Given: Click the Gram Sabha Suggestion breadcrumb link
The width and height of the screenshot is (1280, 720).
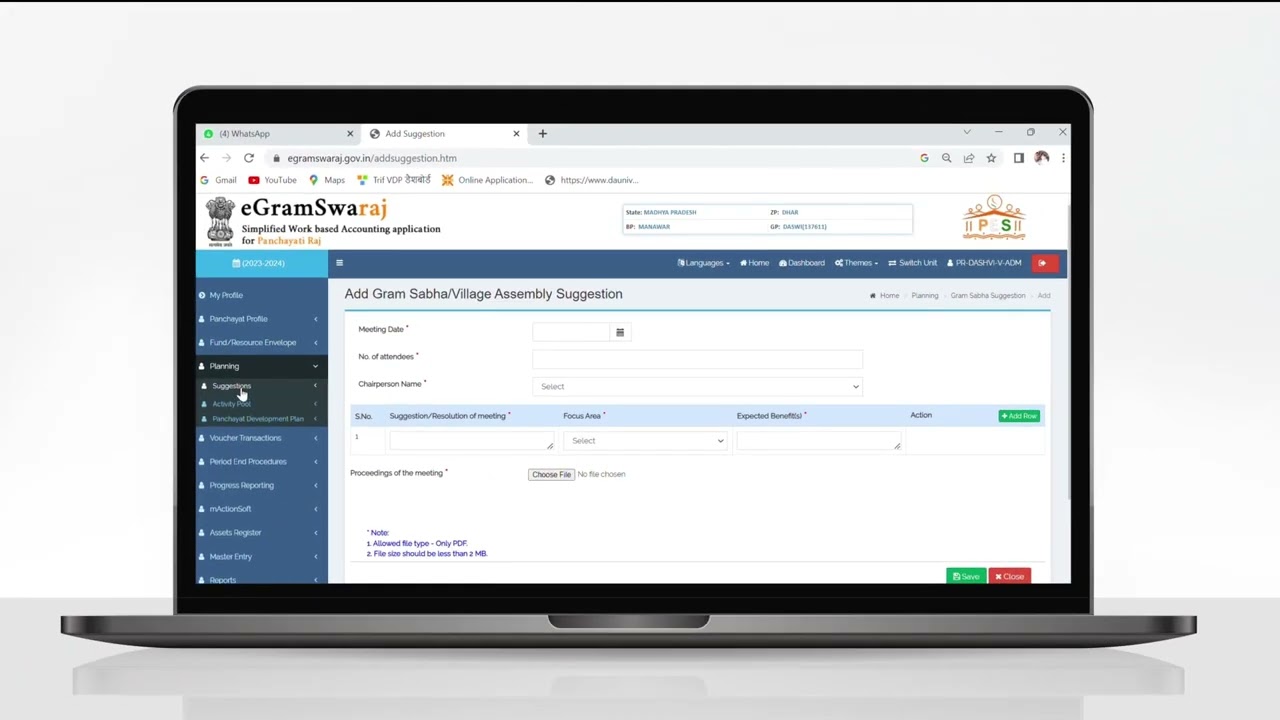Looking at the screenshot, I should [988, 296].
